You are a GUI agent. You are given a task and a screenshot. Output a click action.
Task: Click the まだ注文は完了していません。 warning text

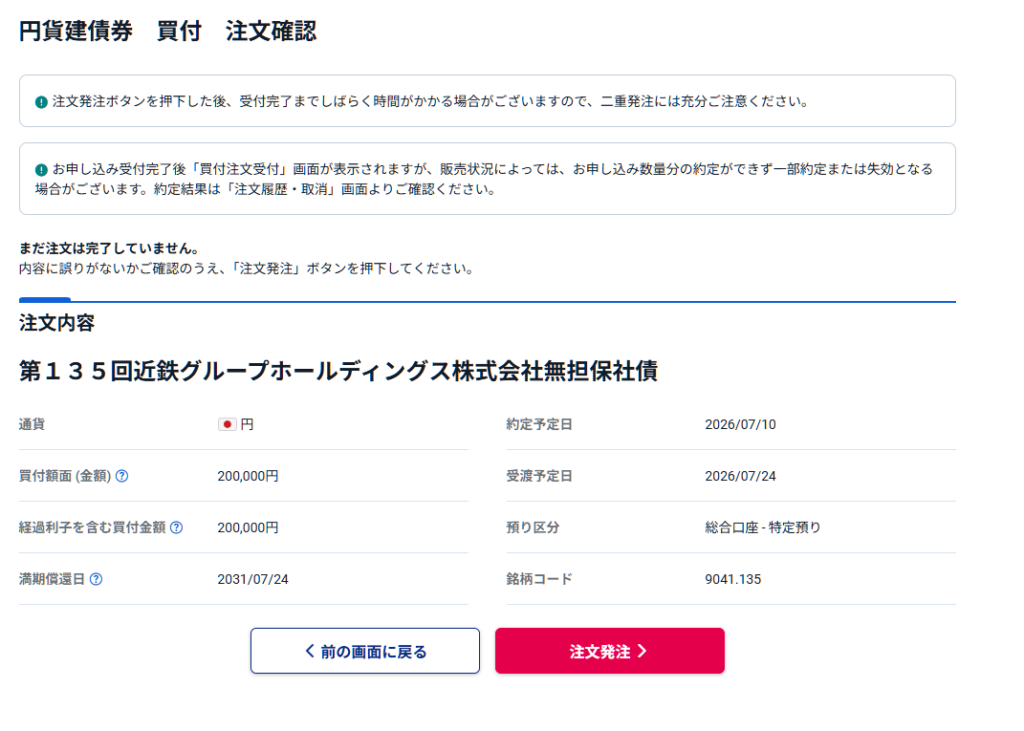(109, 248)
